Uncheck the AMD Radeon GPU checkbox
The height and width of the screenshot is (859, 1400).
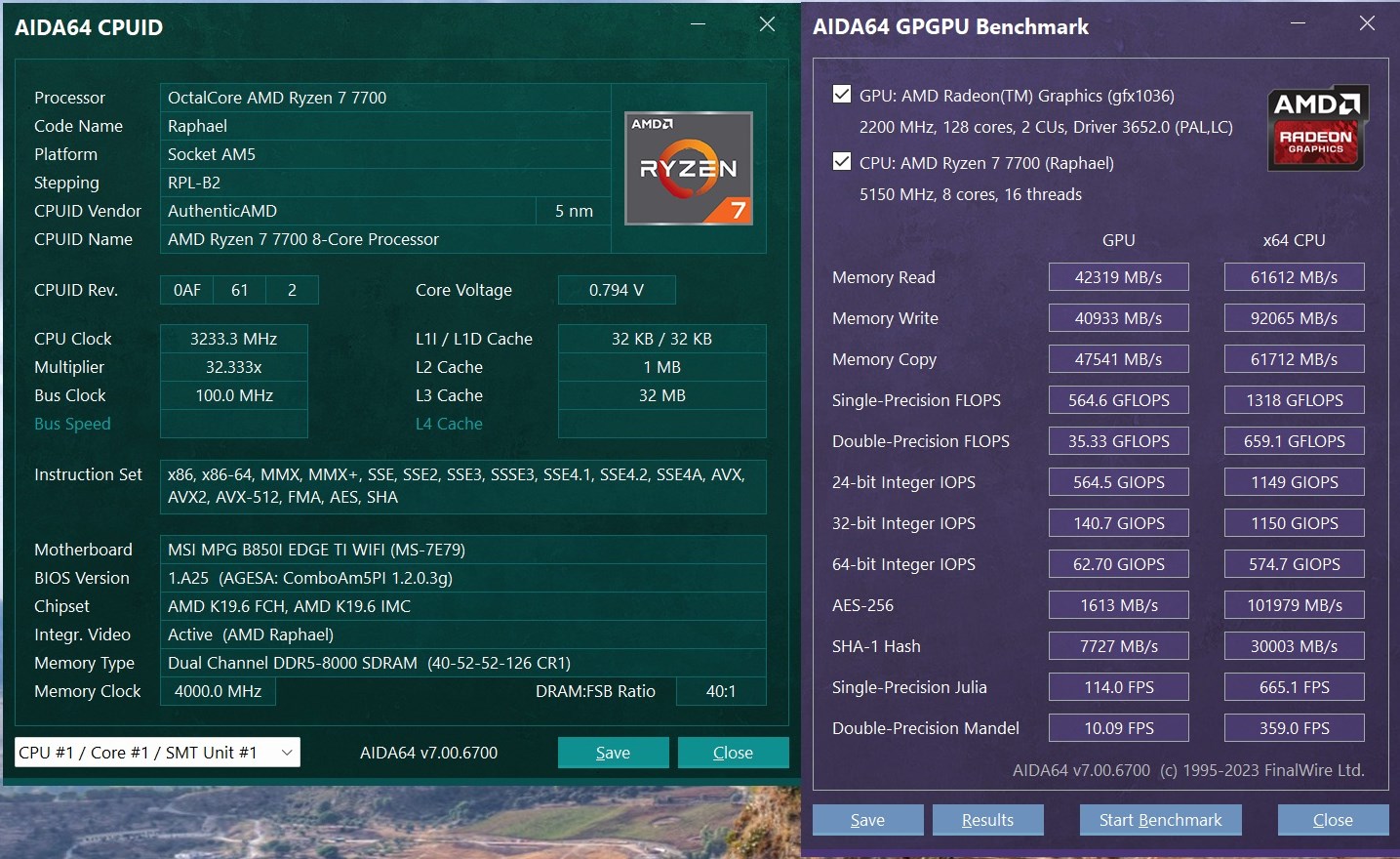[842, 95]
